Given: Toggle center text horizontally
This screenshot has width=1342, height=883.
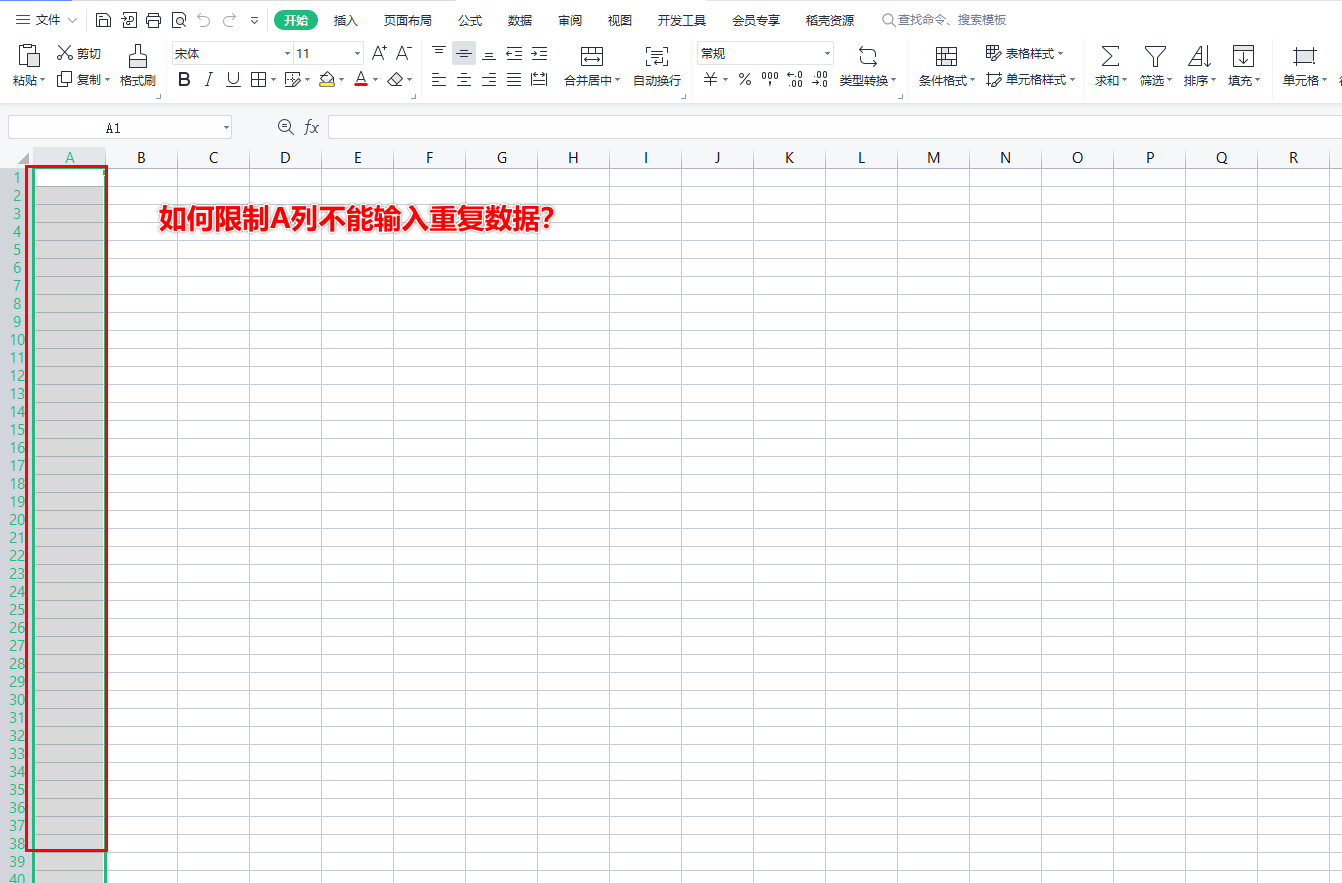Looking at the screenshot, I should pyautogui.click(x=464, y=80).
